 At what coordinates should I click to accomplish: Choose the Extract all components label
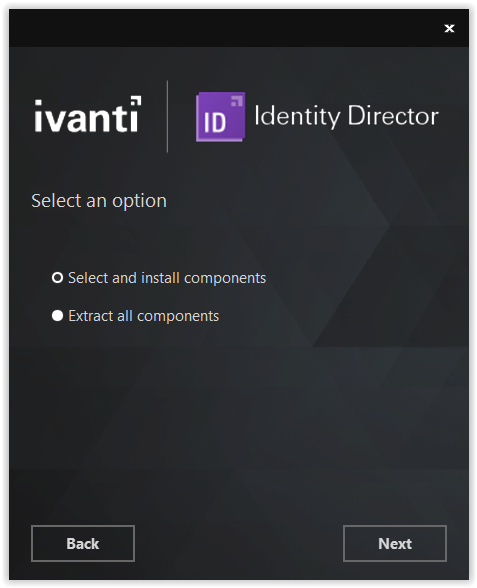click(144, 316)
